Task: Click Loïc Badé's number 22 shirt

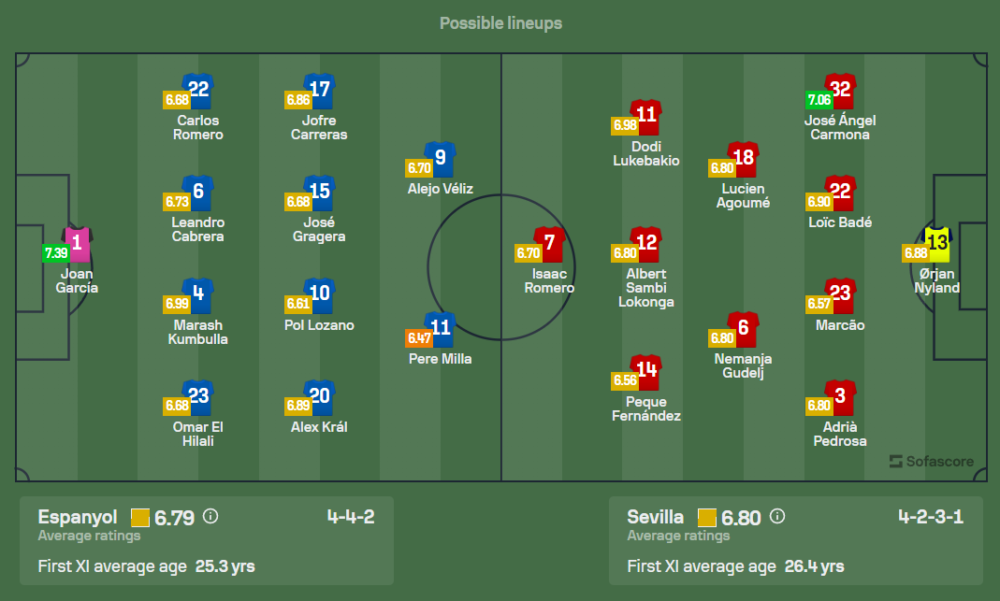Action: pos(839,193)
